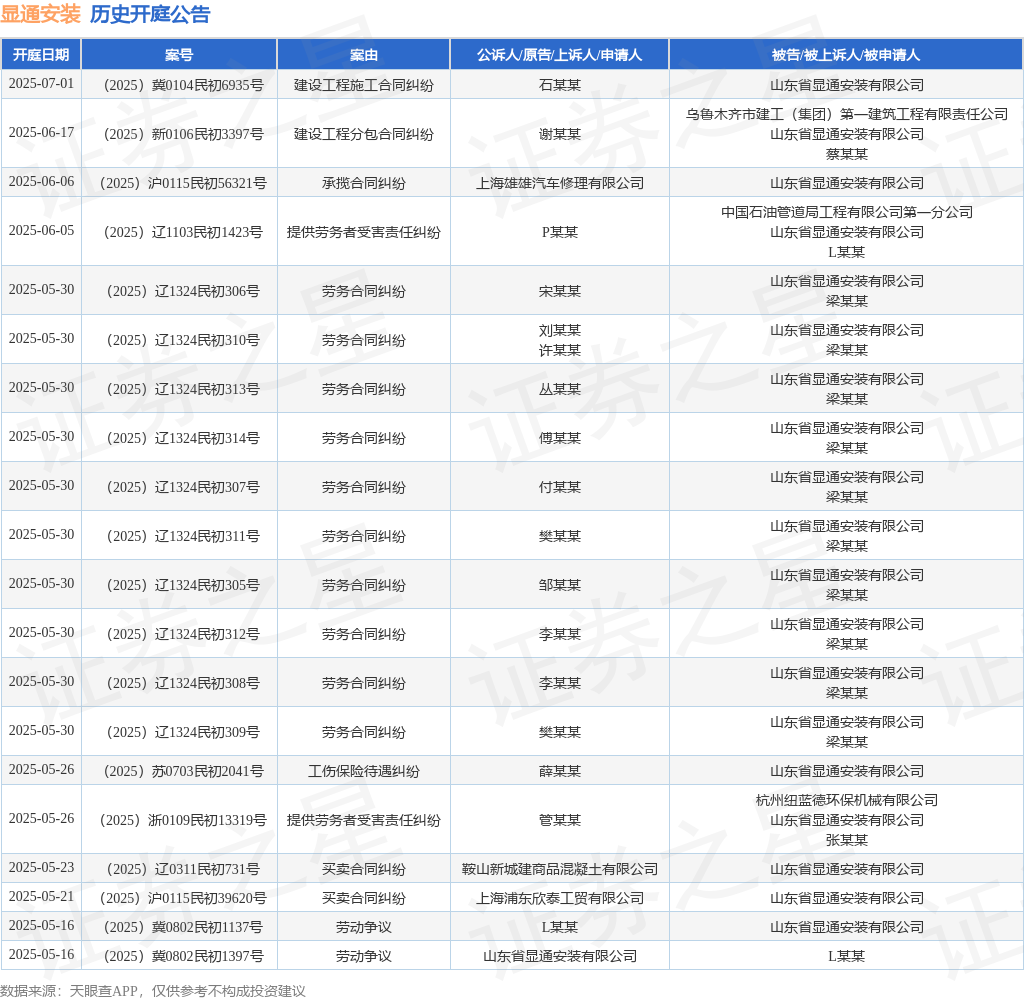1024x1000 pixels.
Task: Click the 公诉人/原告/上诉人/申请人 column header
Action: (560, 55)
